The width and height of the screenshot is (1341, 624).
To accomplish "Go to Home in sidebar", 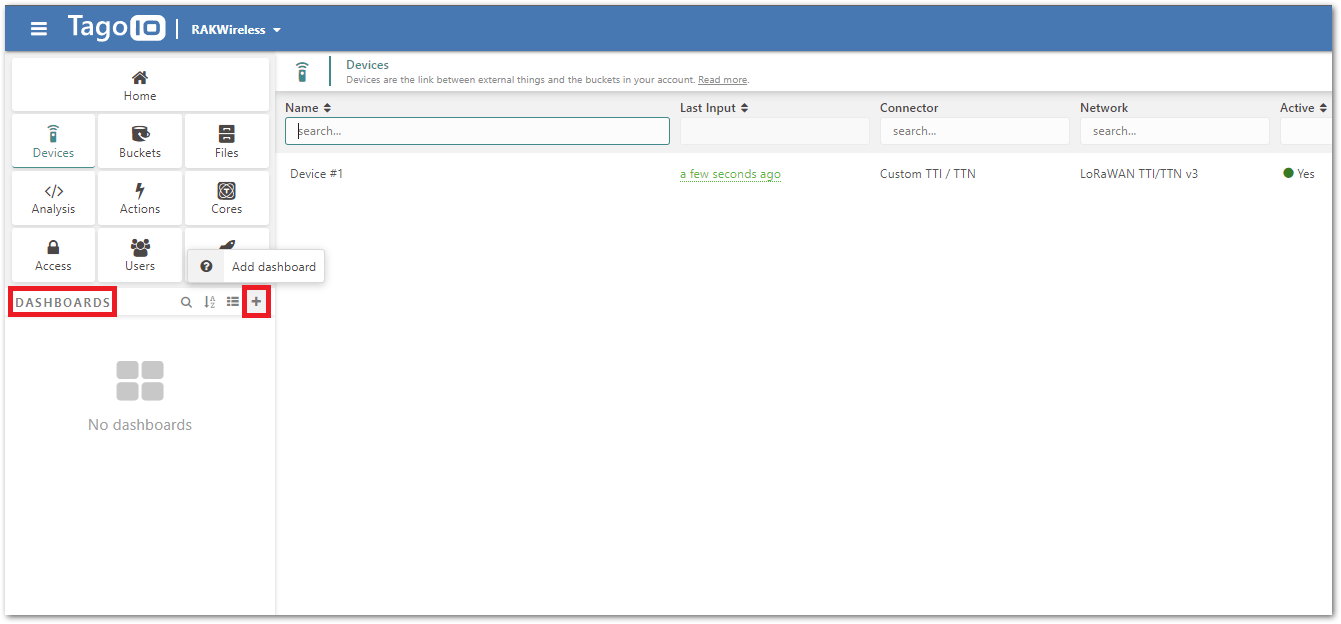I will click(140, 85).
